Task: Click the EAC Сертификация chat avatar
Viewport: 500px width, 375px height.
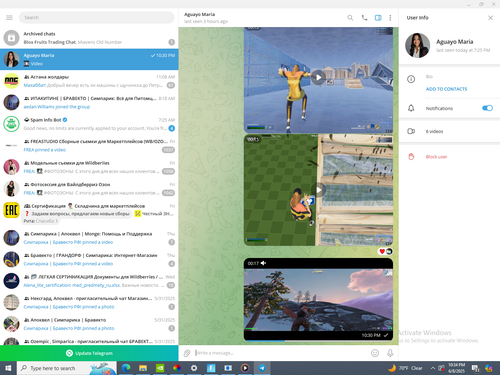Action: pos(11,210)
